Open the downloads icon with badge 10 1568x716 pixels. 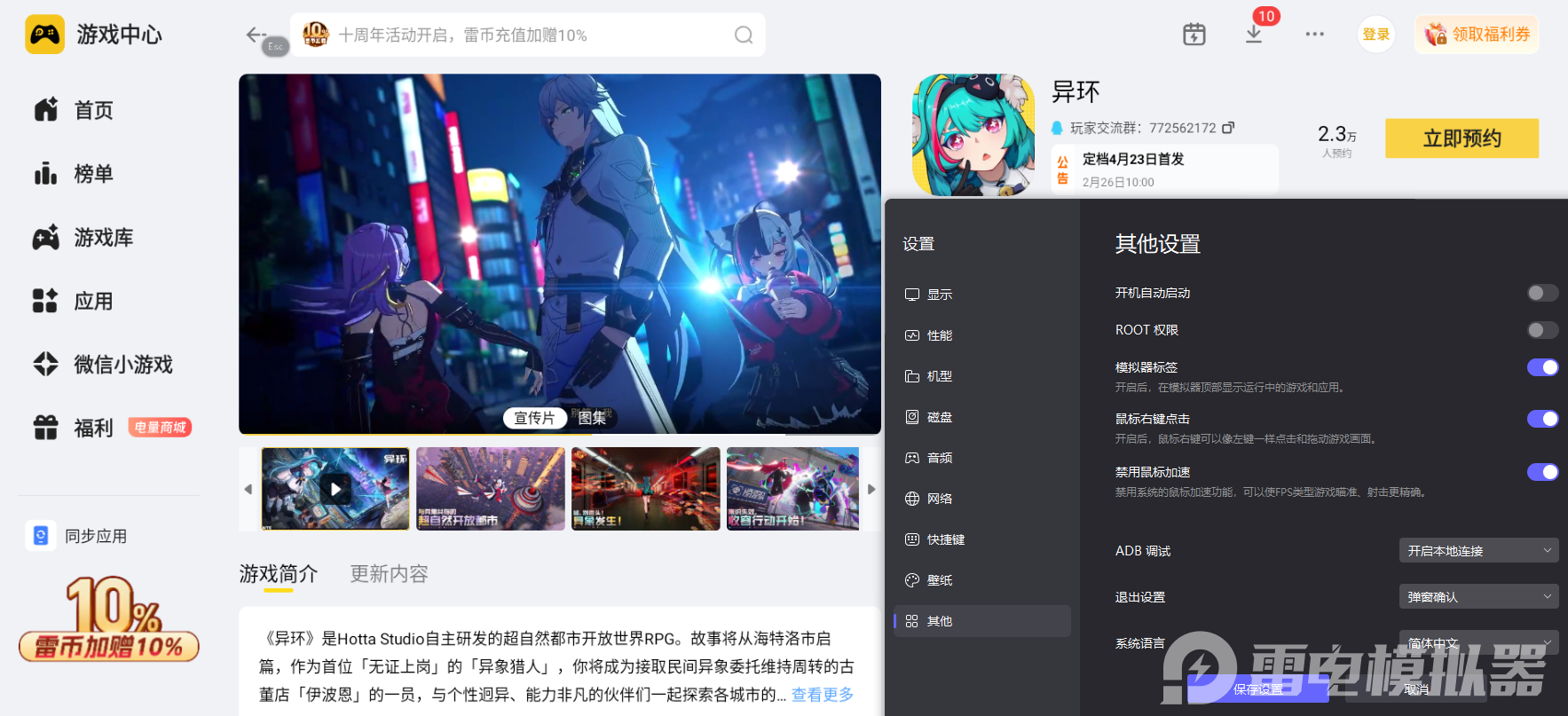tap(1254, 35)
